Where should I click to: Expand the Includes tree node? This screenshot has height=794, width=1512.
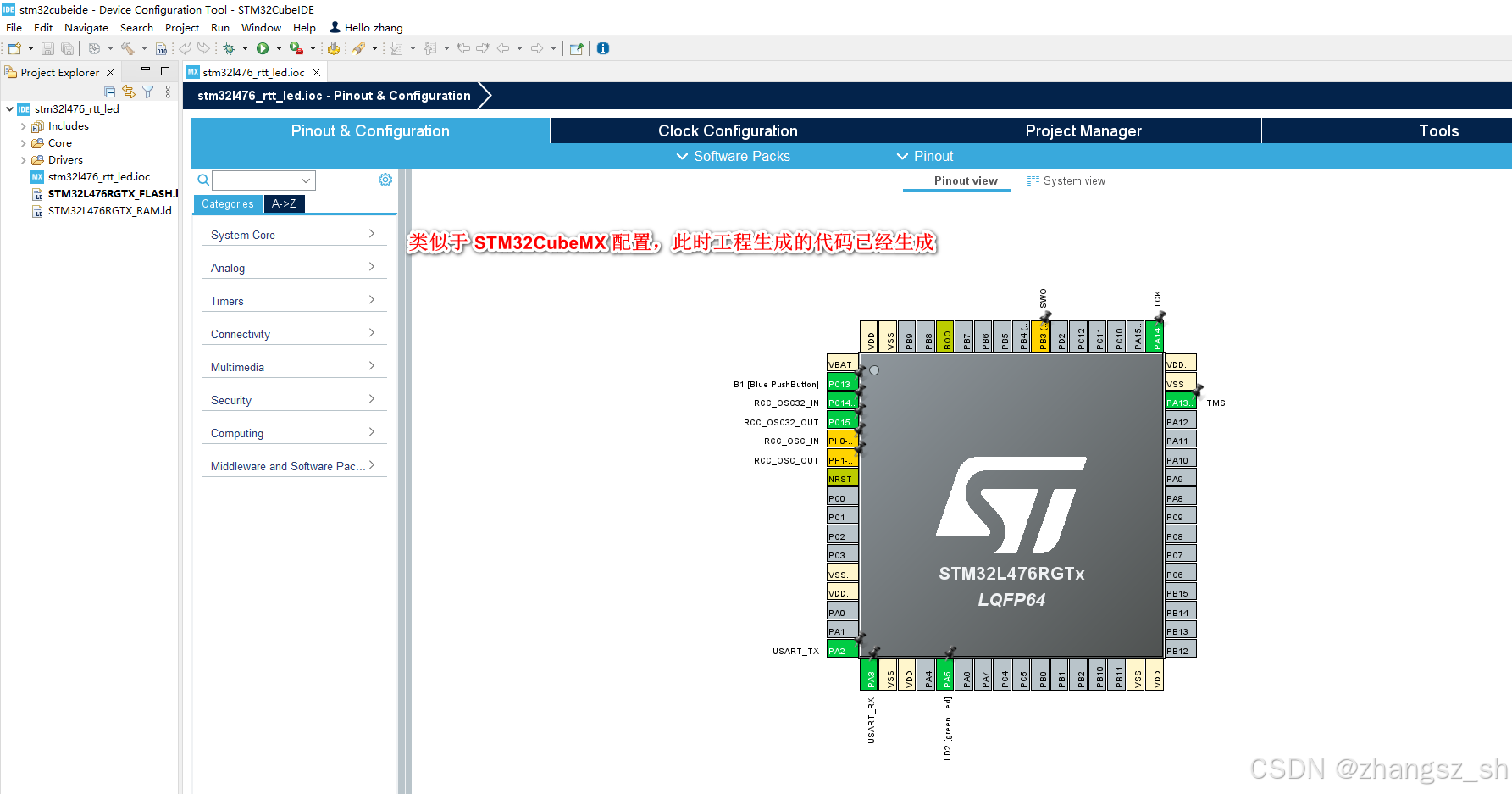[x=23, y=126]
